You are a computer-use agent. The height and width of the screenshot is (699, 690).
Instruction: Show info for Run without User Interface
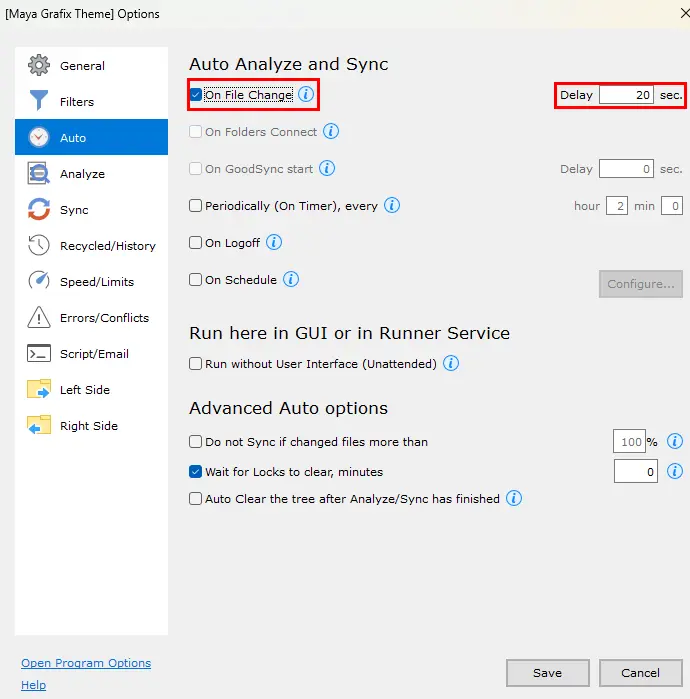451,363
